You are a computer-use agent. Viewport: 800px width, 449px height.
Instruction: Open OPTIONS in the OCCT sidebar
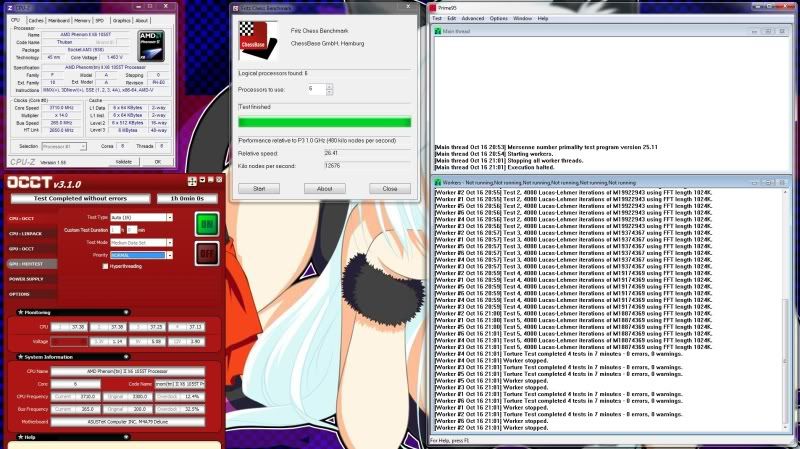(x=31, y=294)
